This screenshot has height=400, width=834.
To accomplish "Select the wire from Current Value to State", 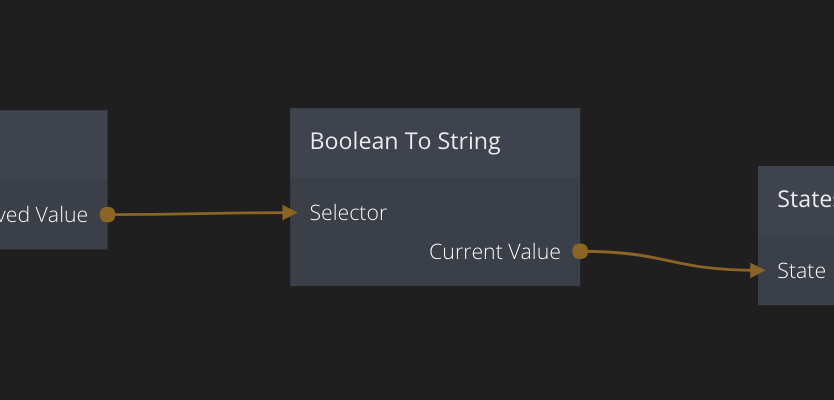I will tap(670, 262).
